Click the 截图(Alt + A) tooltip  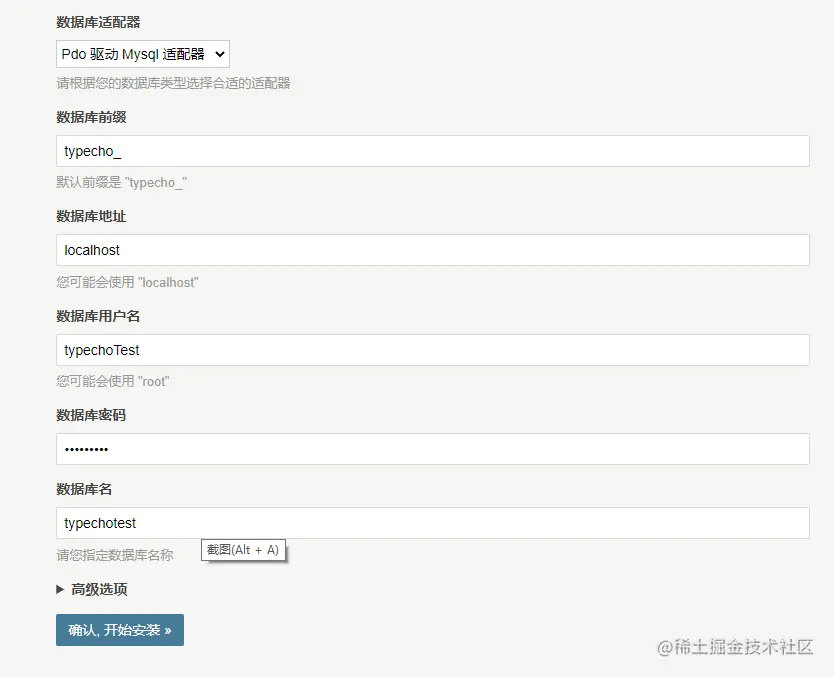pyautogui.click(x=243, y=550)
